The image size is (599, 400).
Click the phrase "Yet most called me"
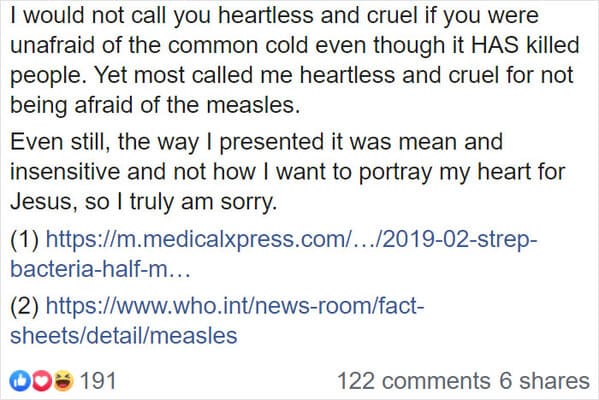pyautogui.click(x=193, y=75)
